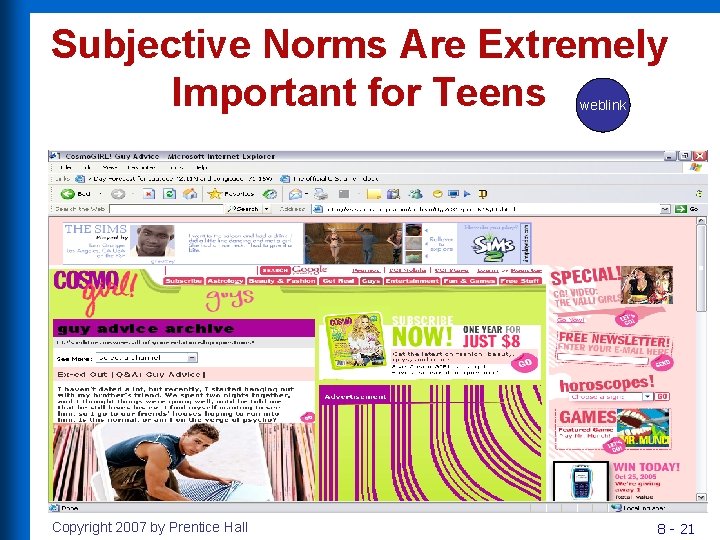The width and height of the screenshot is (720, 540).
Task: Click the blue play arrow toolbar icon
Action: (x=467, y=194)
